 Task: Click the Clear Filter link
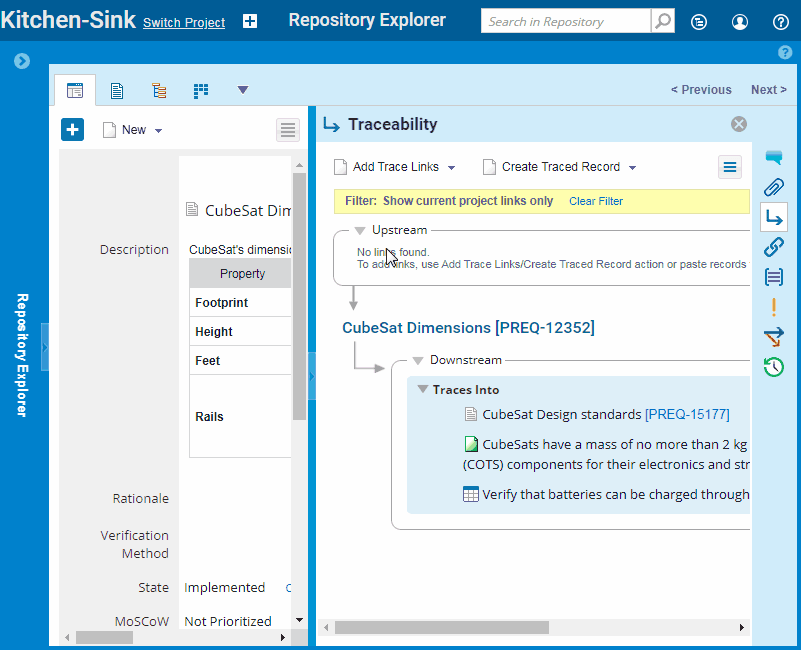coord(596,201)
